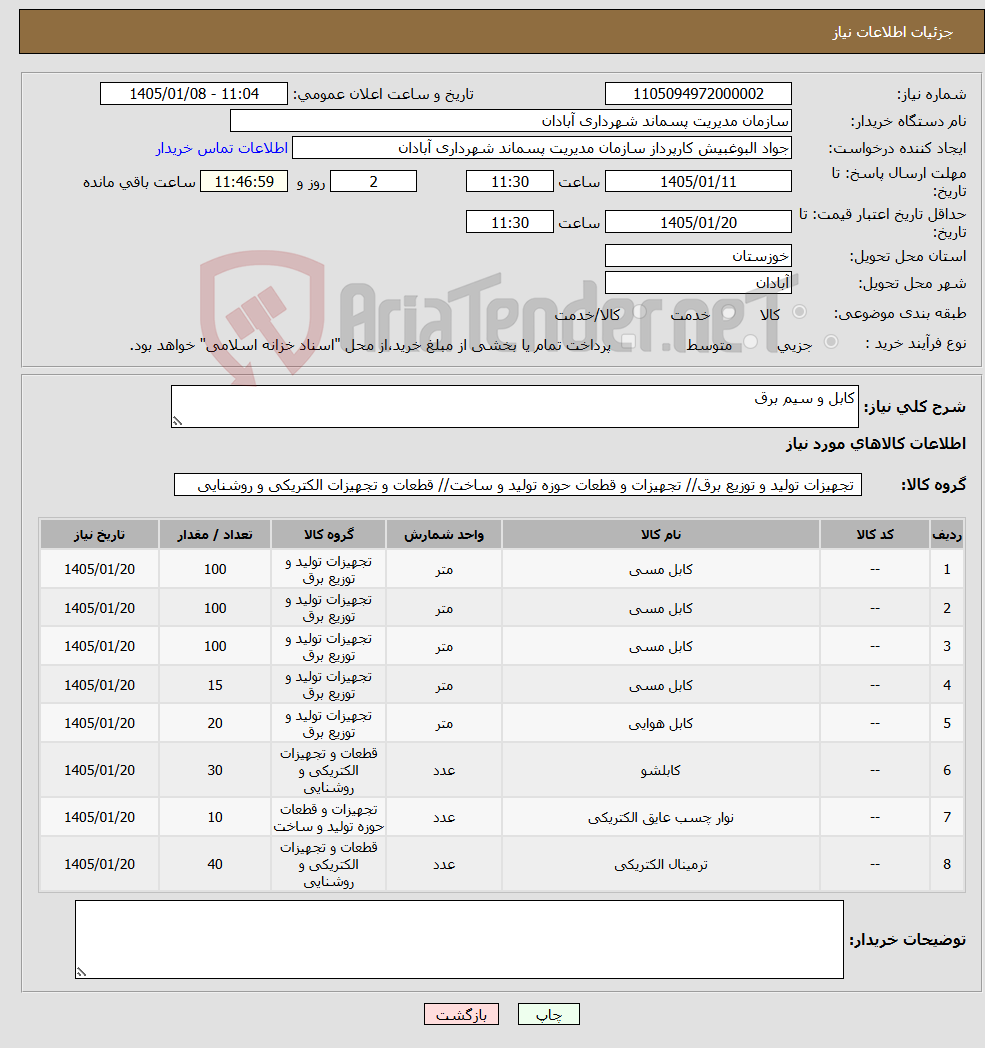Click کابلشو item name in row 6

(661, 771)
